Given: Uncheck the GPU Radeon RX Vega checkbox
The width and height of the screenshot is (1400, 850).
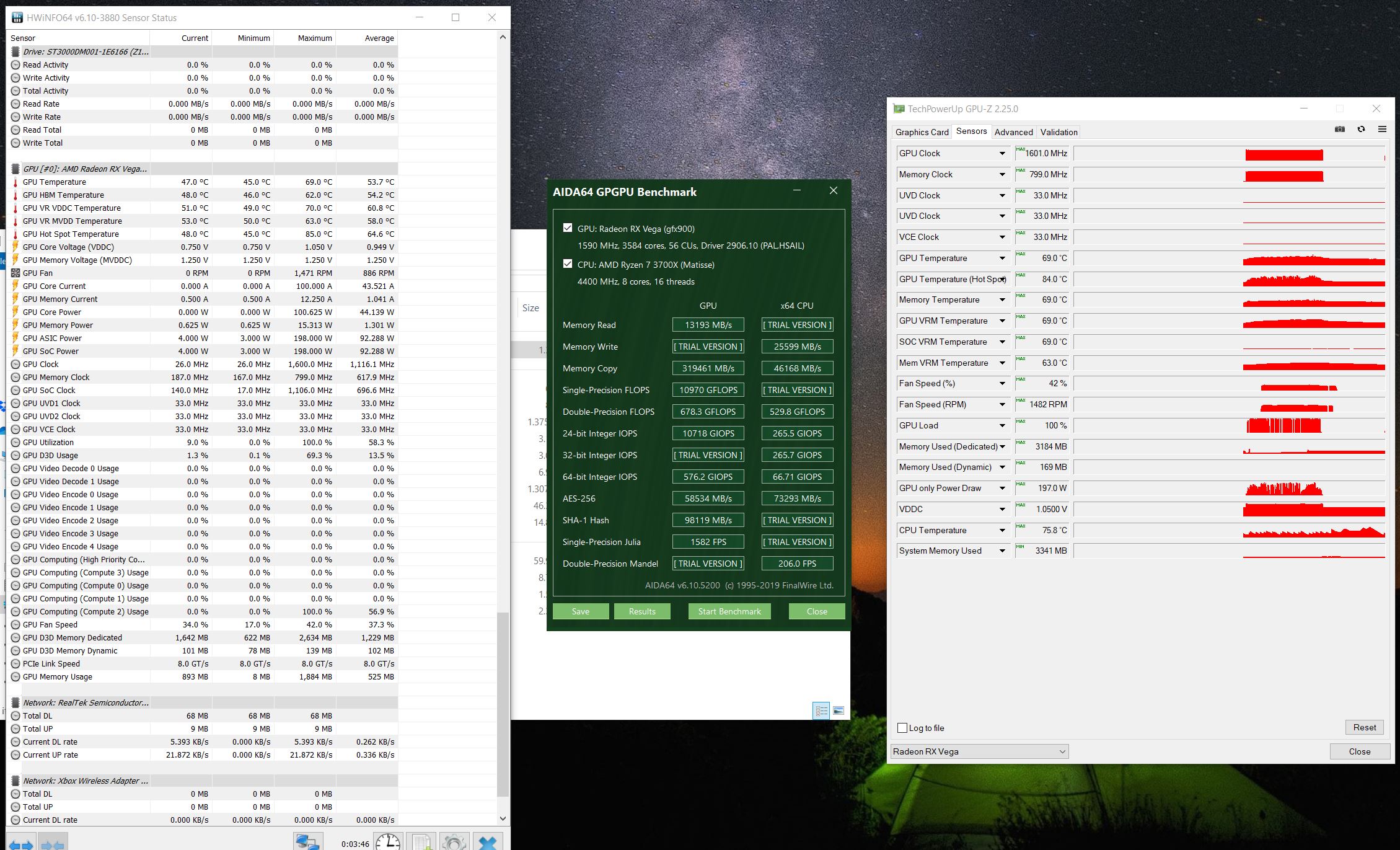Looking at the screenshot, I should [x=568, y=228].
